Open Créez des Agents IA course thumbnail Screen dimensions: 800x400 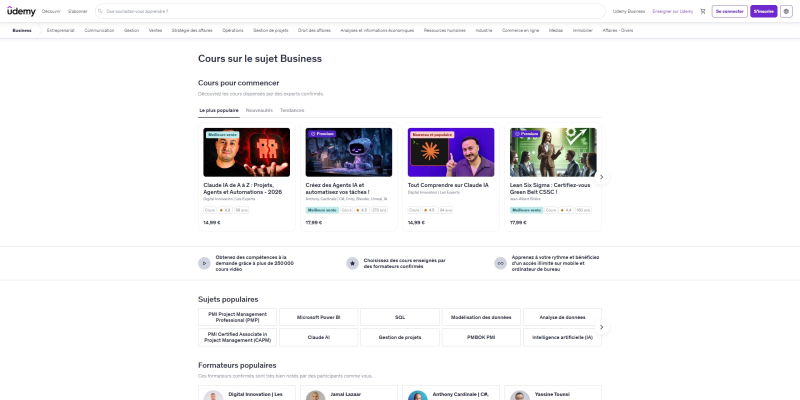tap(348, 152)
